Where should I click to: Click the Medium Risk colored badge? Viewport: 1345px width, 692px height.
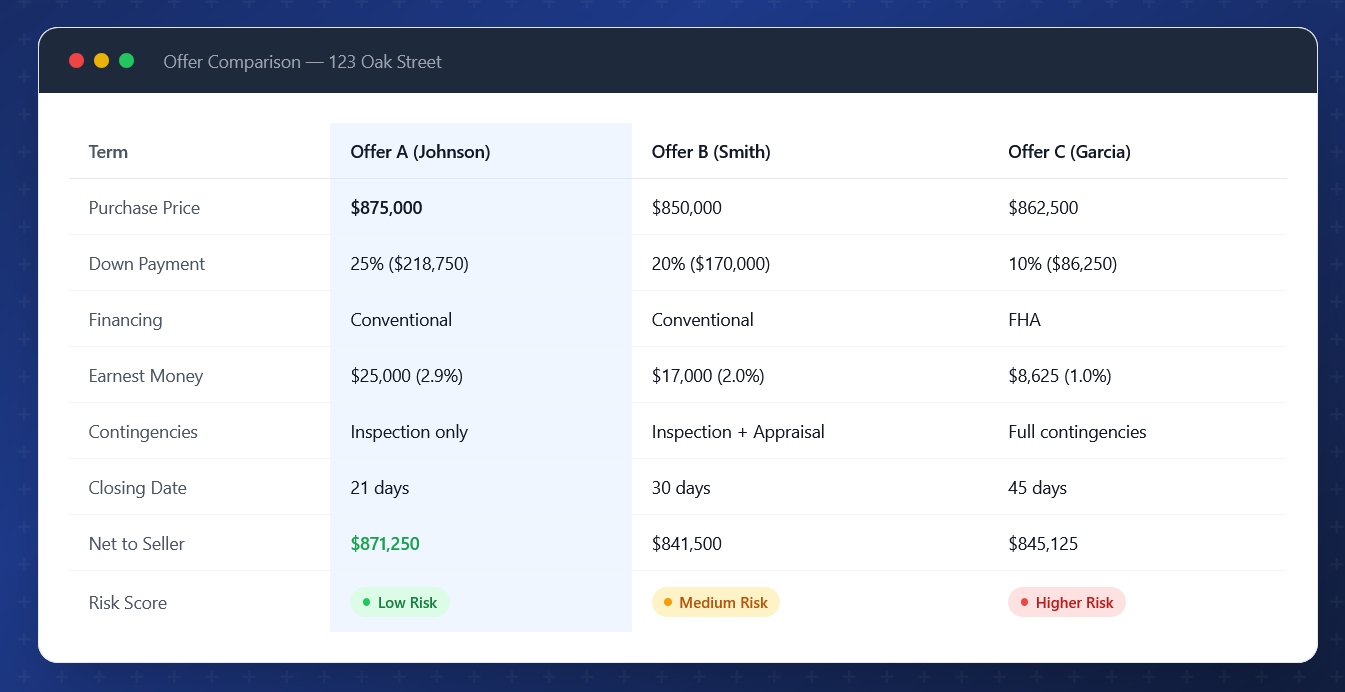[x=716, y=602]
